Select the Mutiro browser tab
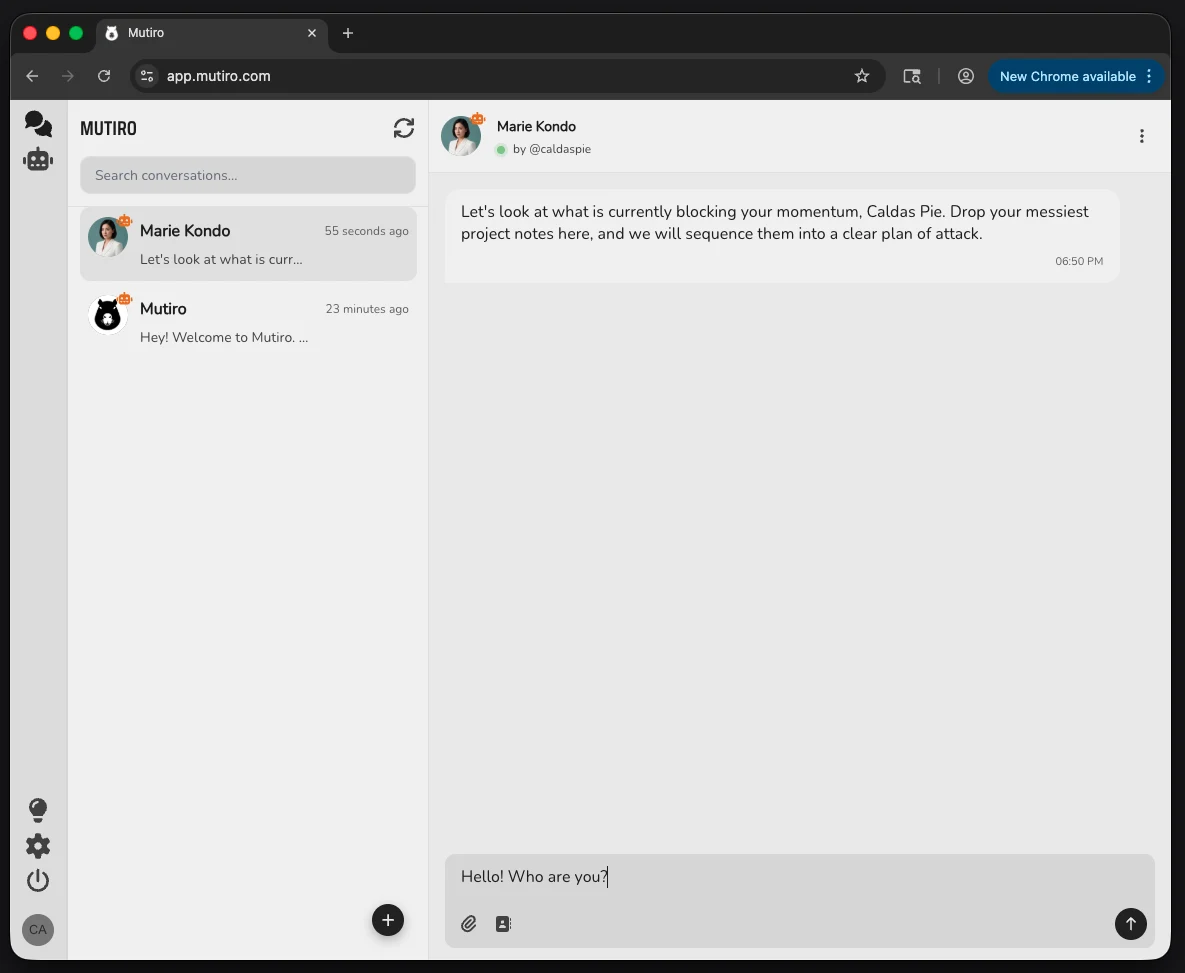The image size is (1185, 973). [x=212, y=33]
